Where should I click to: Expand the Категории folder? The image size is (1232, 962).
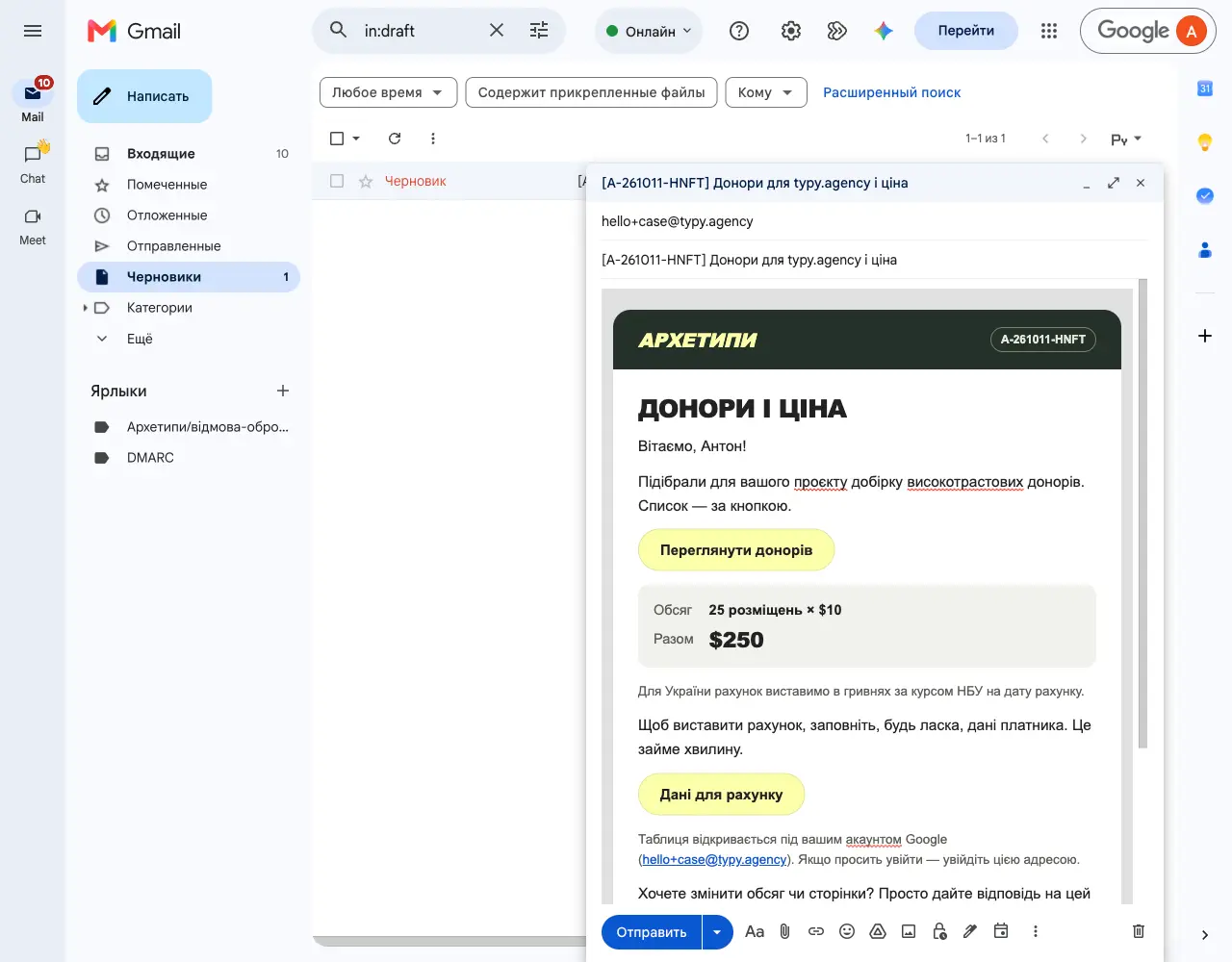(85, 308)
